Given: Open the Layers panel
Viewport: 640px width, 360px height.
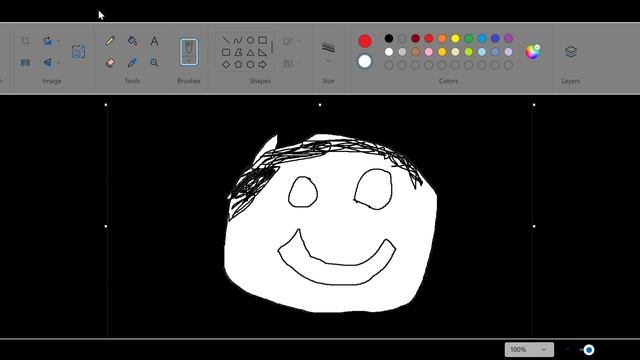Looking at the screenshot, I should (x=571, y=52).
